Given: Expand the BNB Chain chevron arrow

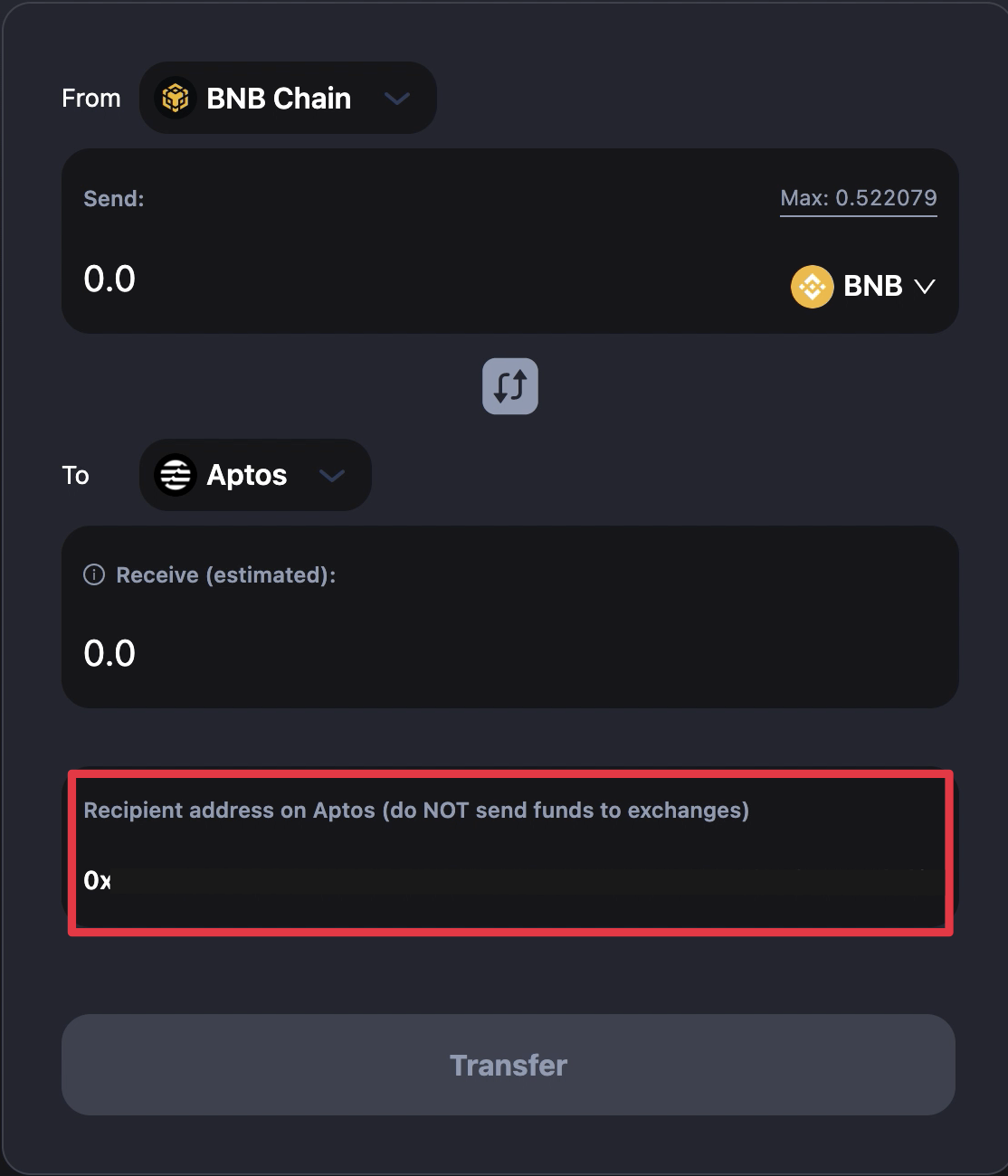Looking at the screenshot, I should coord(397,99).
